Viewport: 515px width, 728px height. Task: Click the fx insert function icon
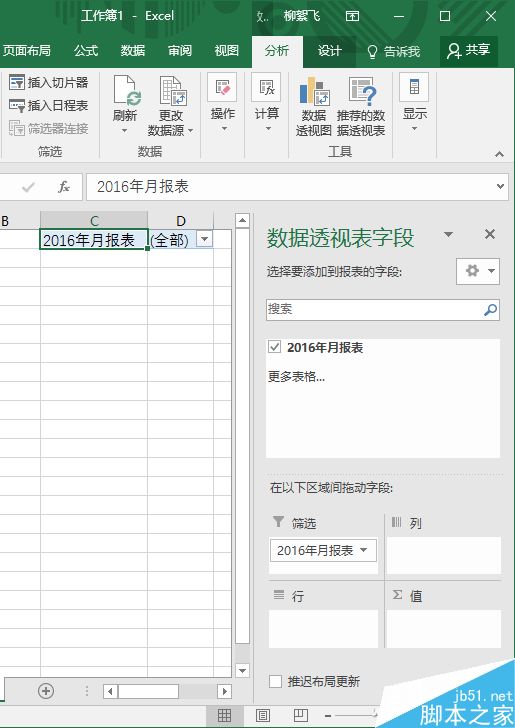click(64, 187)
